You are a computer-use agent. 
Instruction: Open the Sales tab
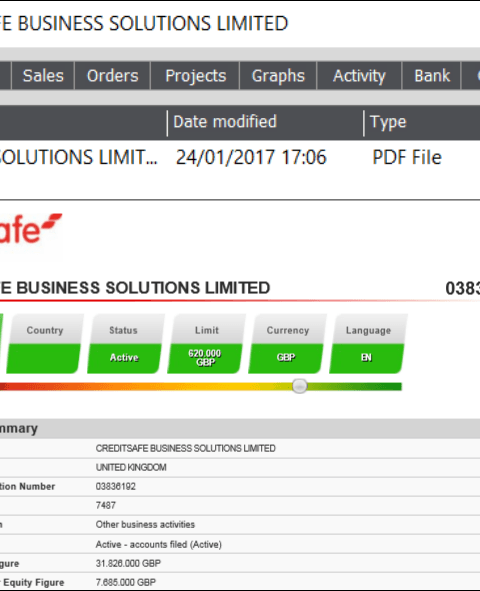(x=43, y=76)
